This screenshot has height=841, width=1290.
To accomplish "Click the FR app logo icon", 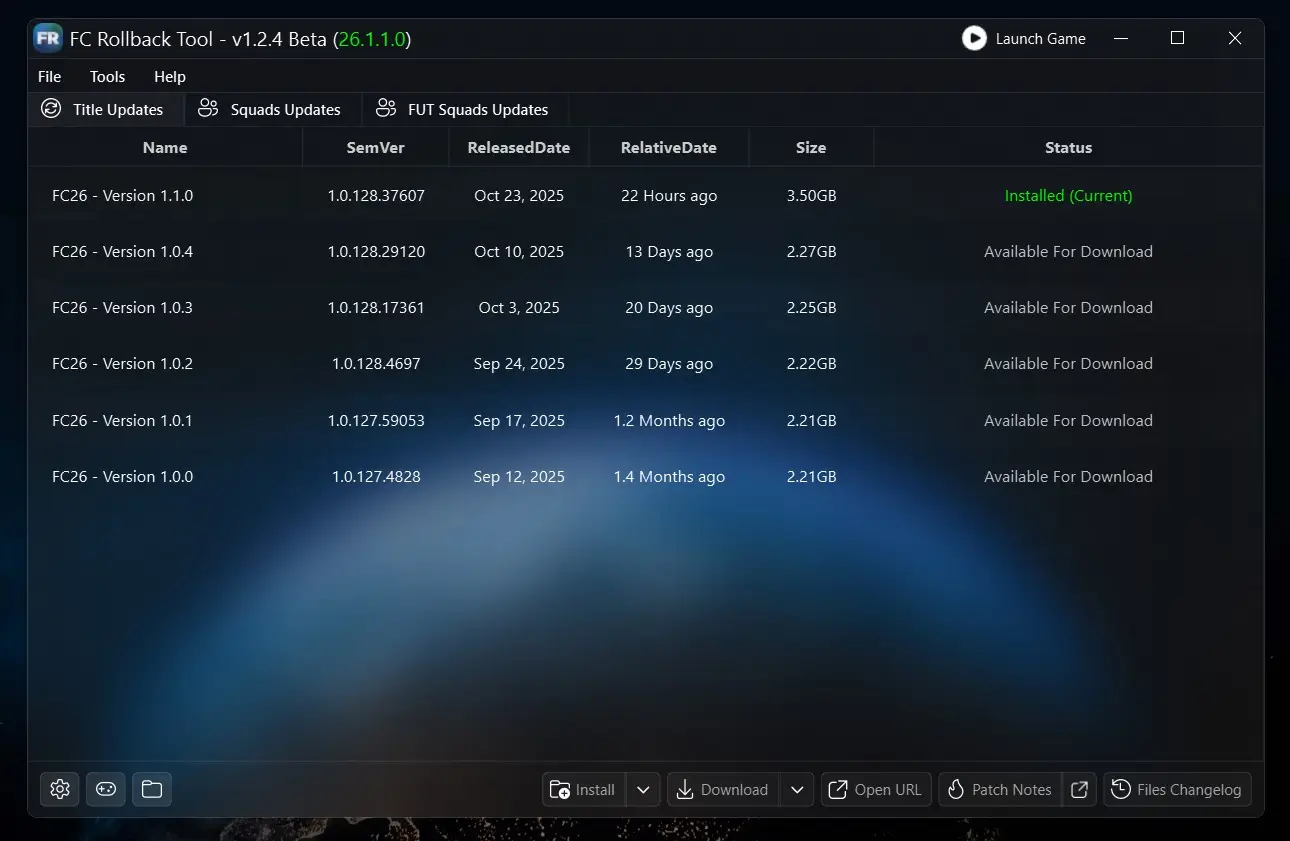I will (48, 39).
